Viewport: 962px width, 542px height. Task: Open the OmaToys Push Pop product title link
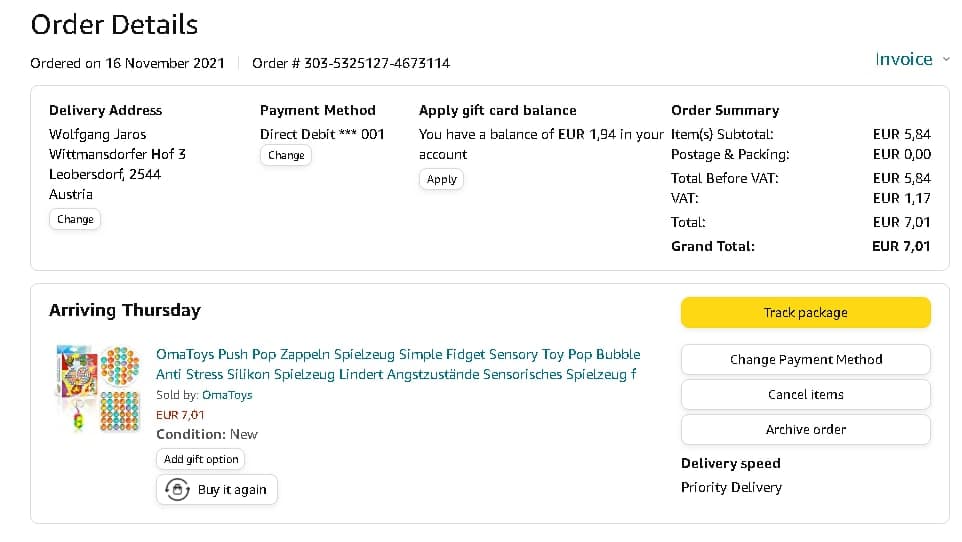pyautogui.click(x=398, y=364)
